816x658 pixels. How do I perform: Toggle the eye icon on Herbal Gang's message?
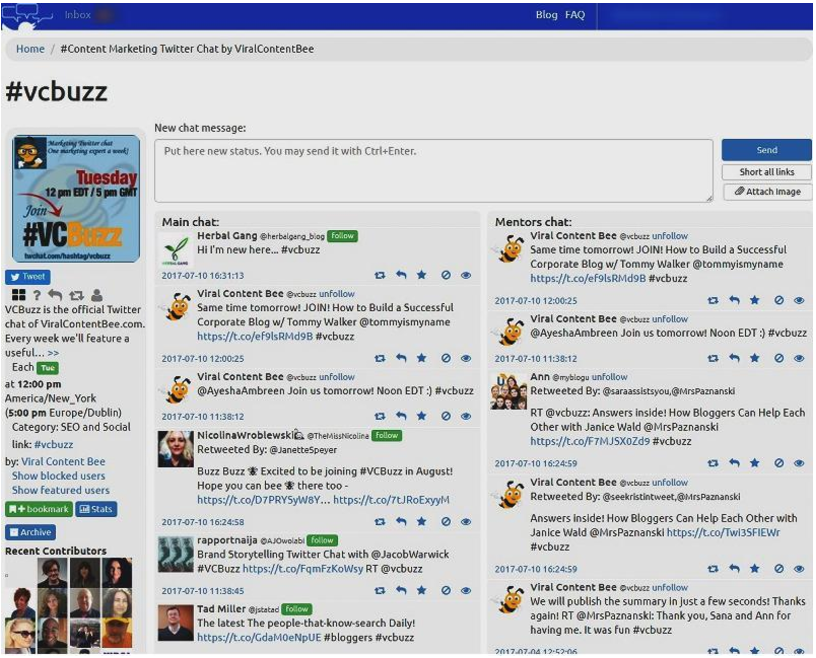click(466, 275)
